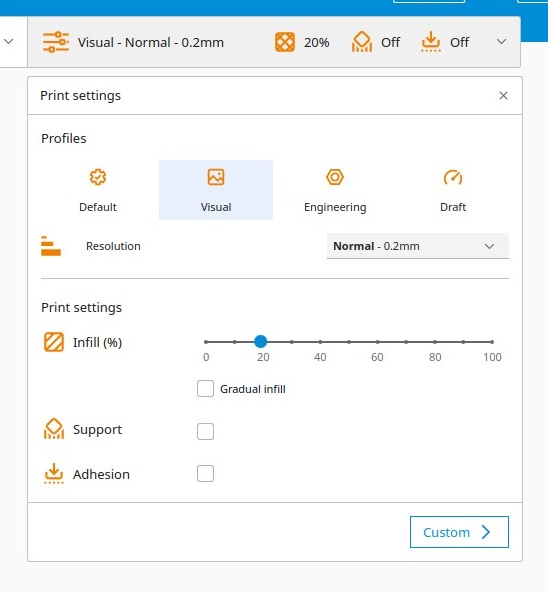Screen dimensions: 548x592
Task: Click the Support icon in print settings
Action: [54, 429]
